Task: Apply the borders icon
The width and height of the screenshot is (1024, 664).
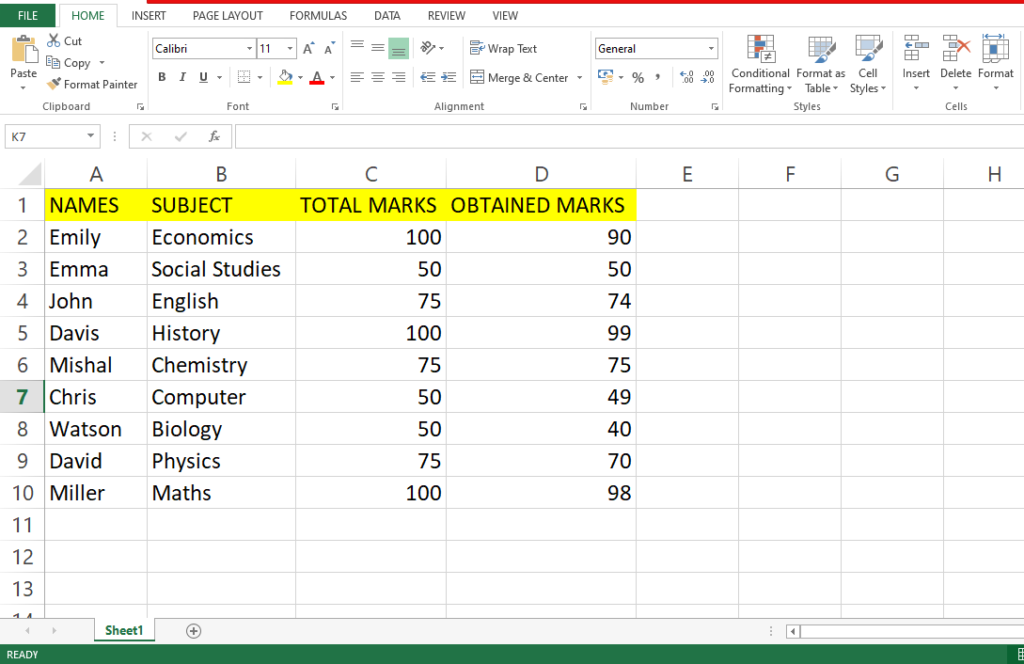Action: (244, 77)
